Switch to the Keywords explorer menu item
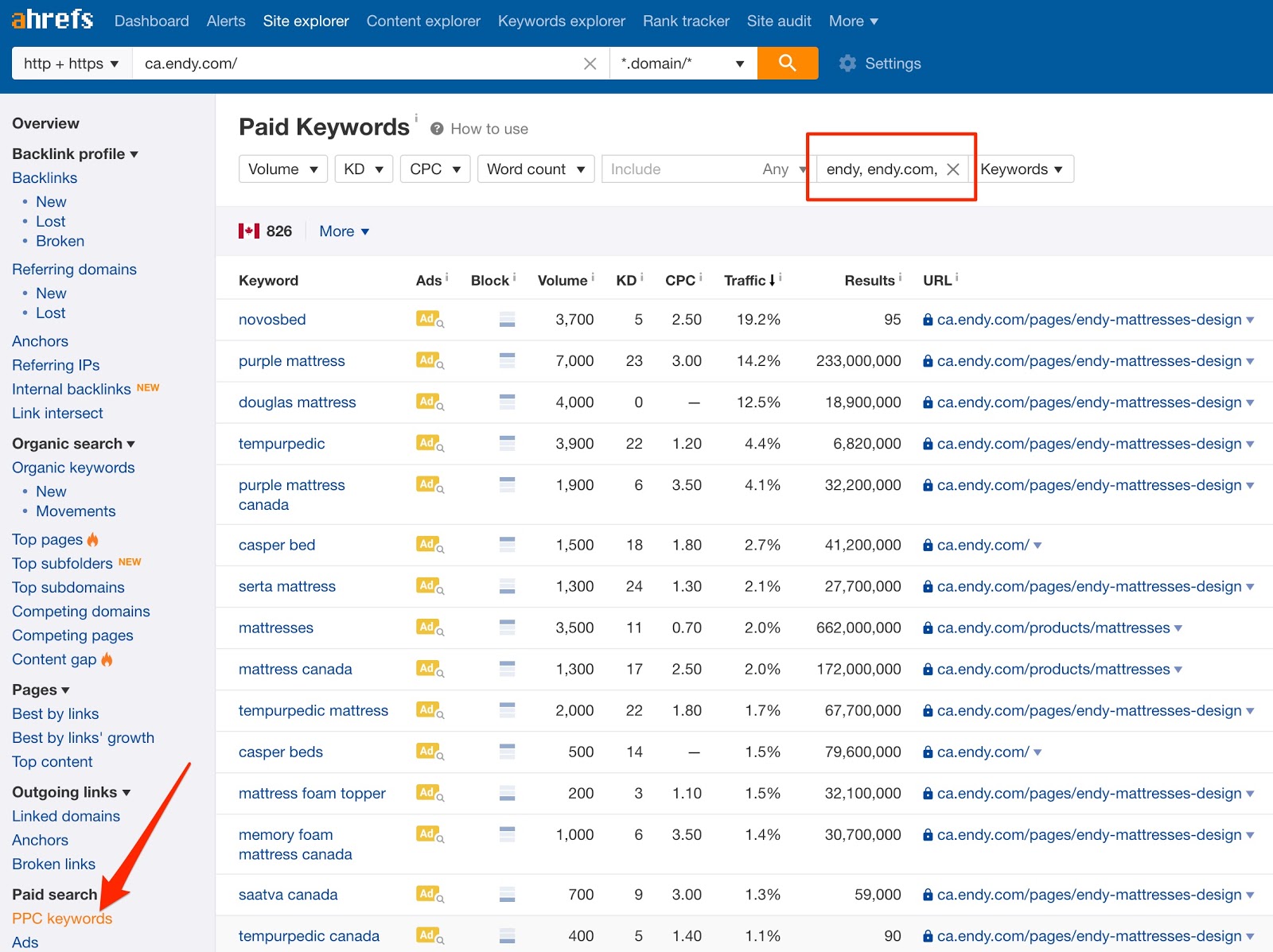 click(561, 21)
